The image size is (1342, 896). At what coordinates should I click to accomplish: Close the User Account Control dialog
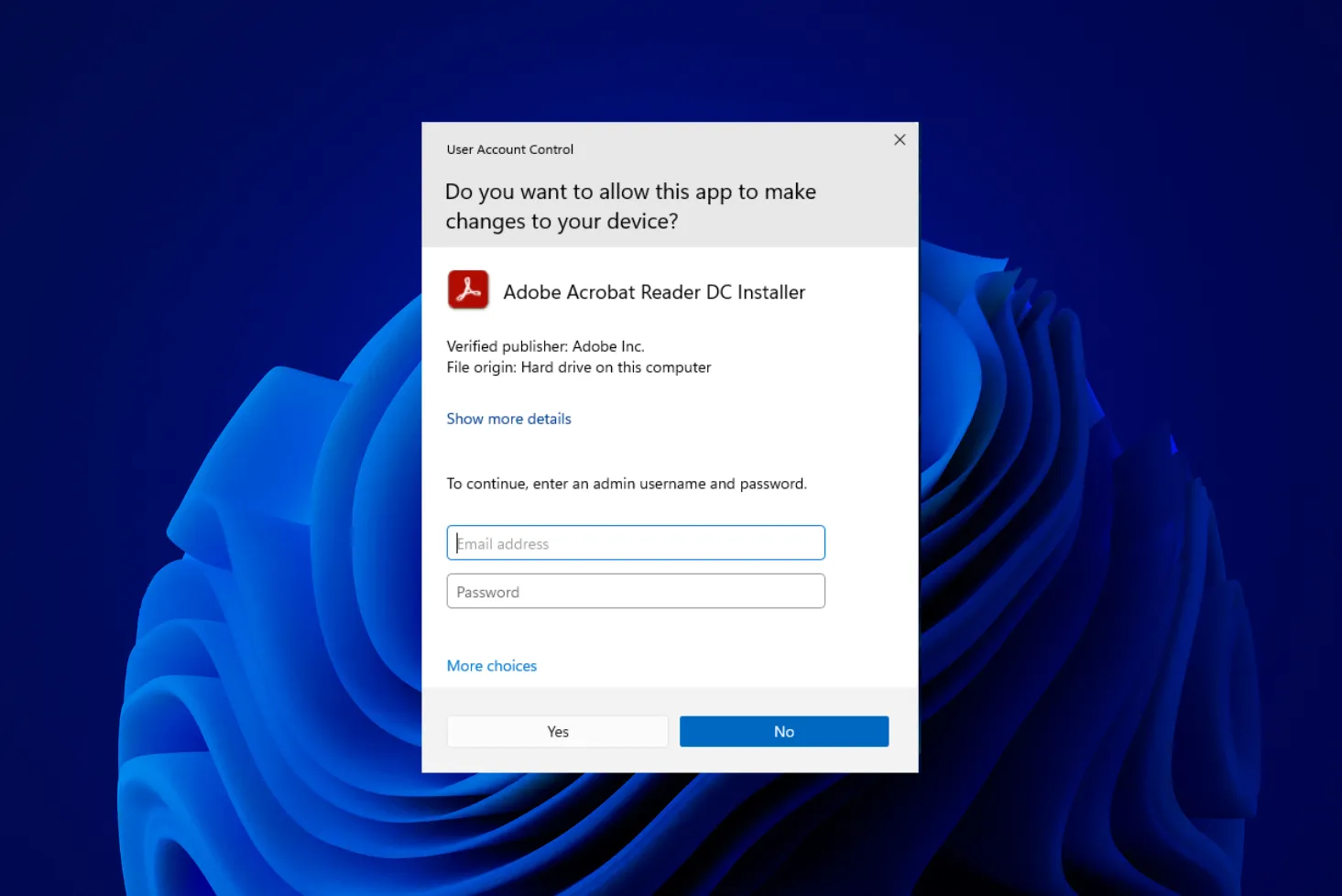pyautogui.click(x=900, y=140)
